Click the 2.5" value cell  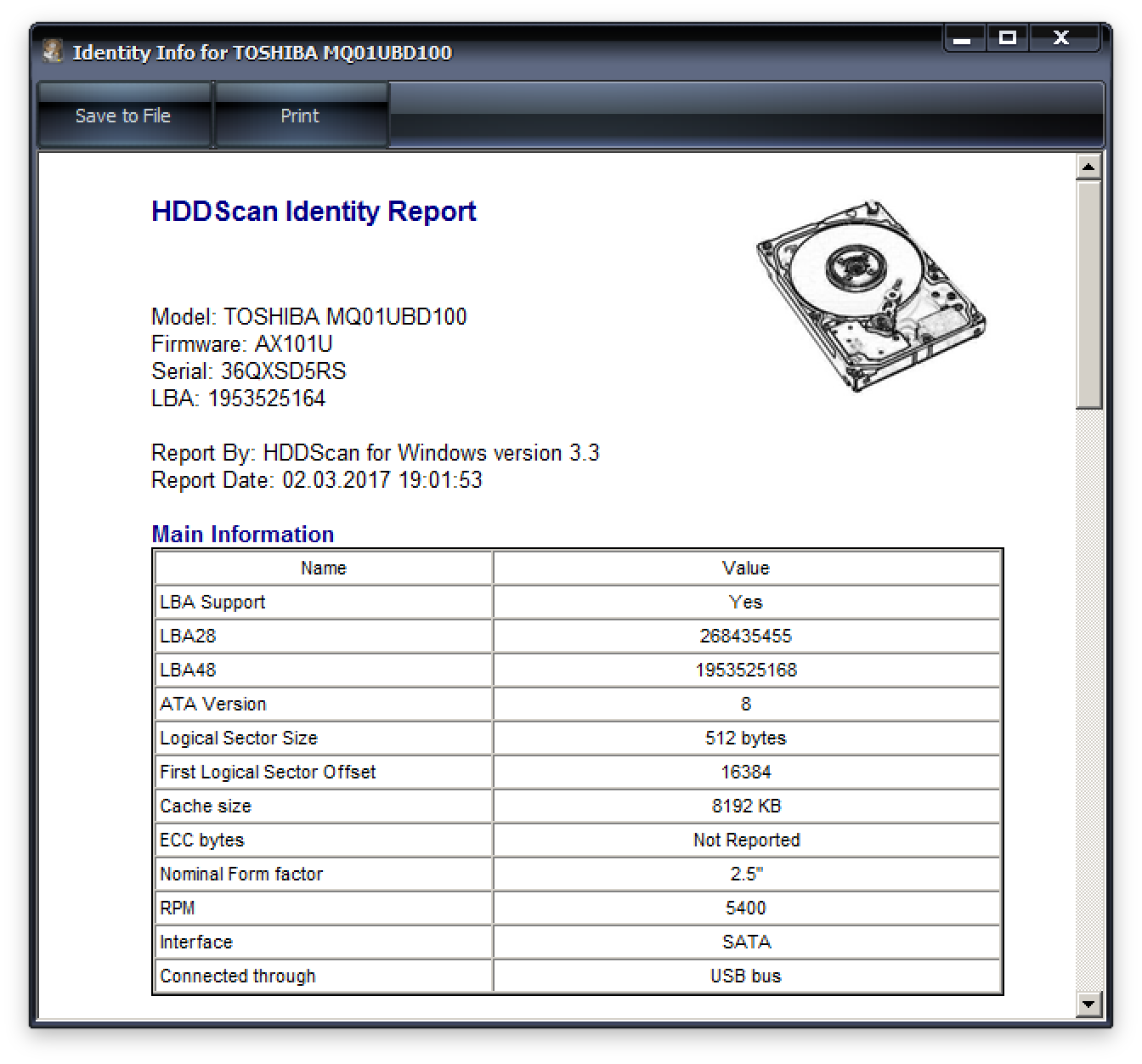click(746, 874)
